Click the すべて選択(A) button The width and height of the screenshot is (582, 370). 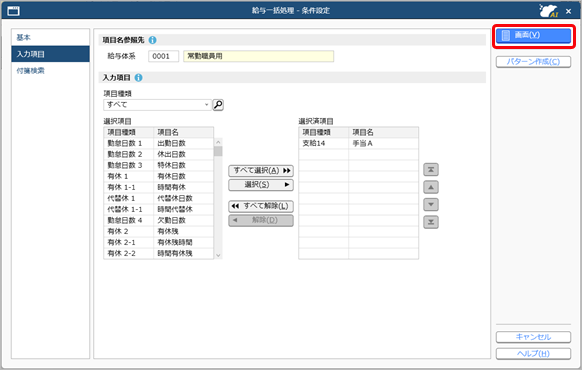click(261, 170)
